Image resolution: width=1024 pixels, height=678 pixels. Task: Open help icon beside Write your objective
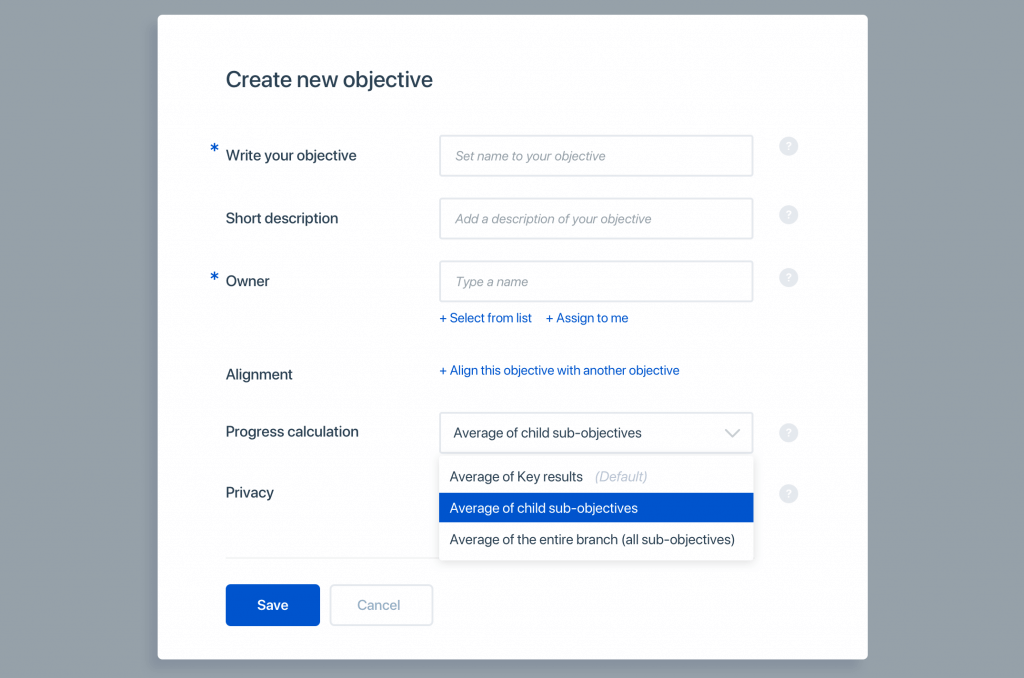(x=788, y=146)
